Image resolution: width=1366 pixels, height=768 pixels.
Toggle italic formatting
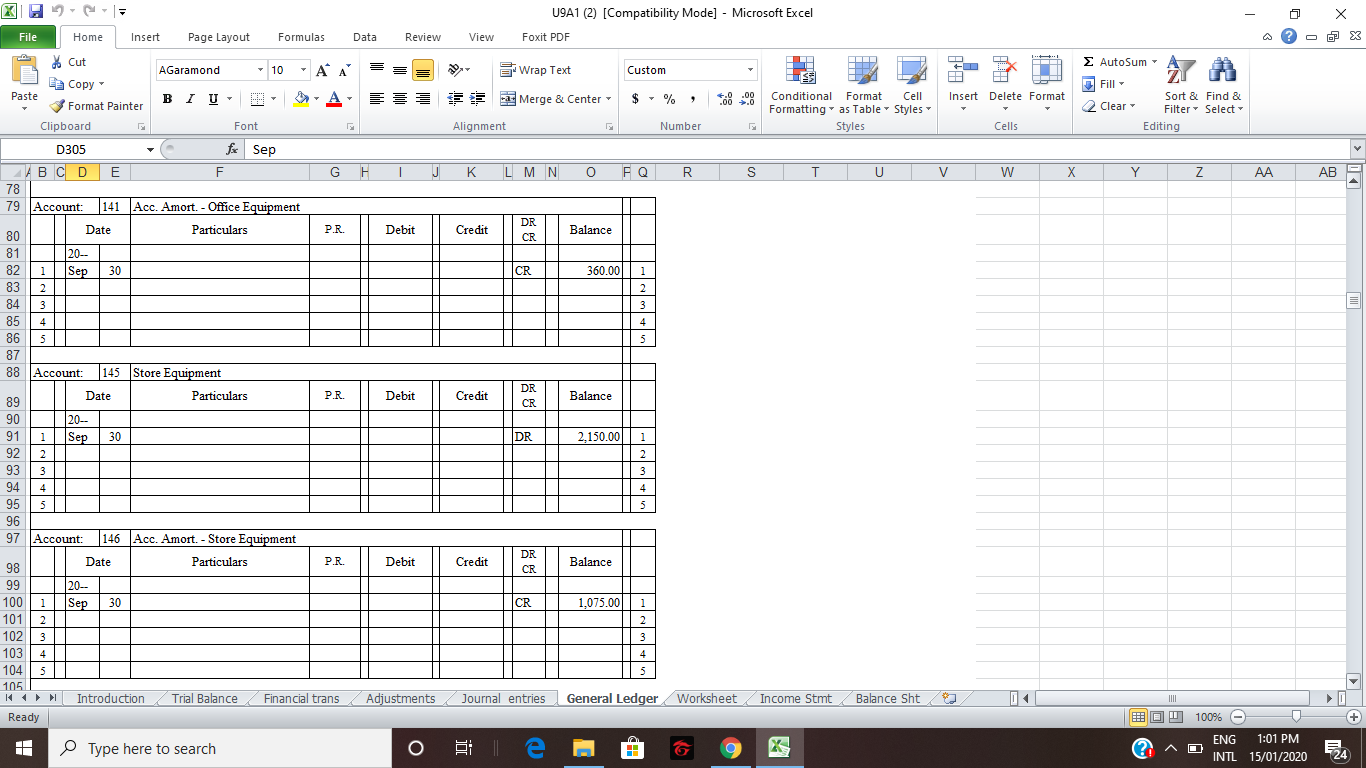click(190, 100)
